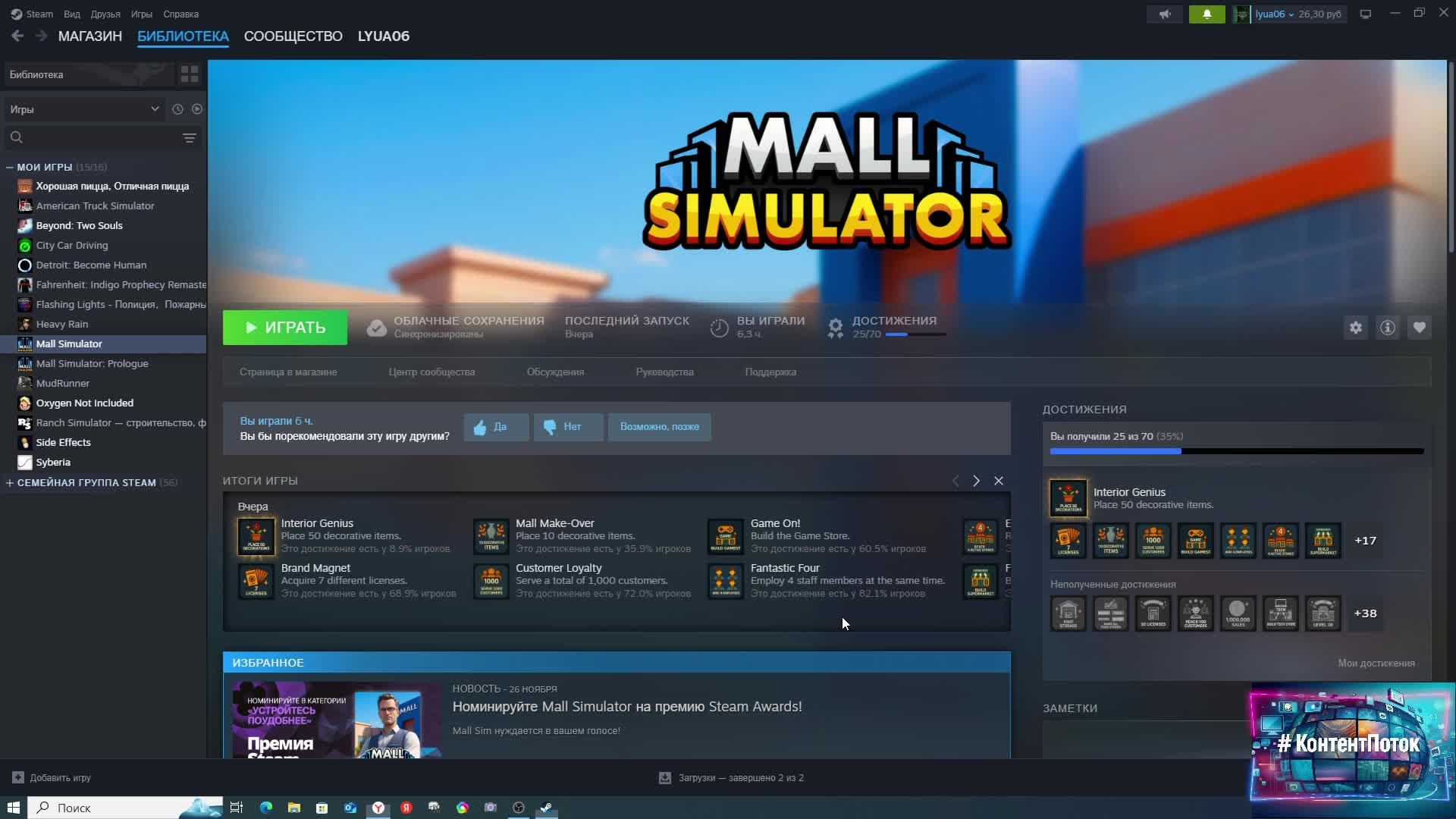Collapse the МОИ ИГРЫ section
Viewport: 1456px width, 819px height.
tap(10, 167)
